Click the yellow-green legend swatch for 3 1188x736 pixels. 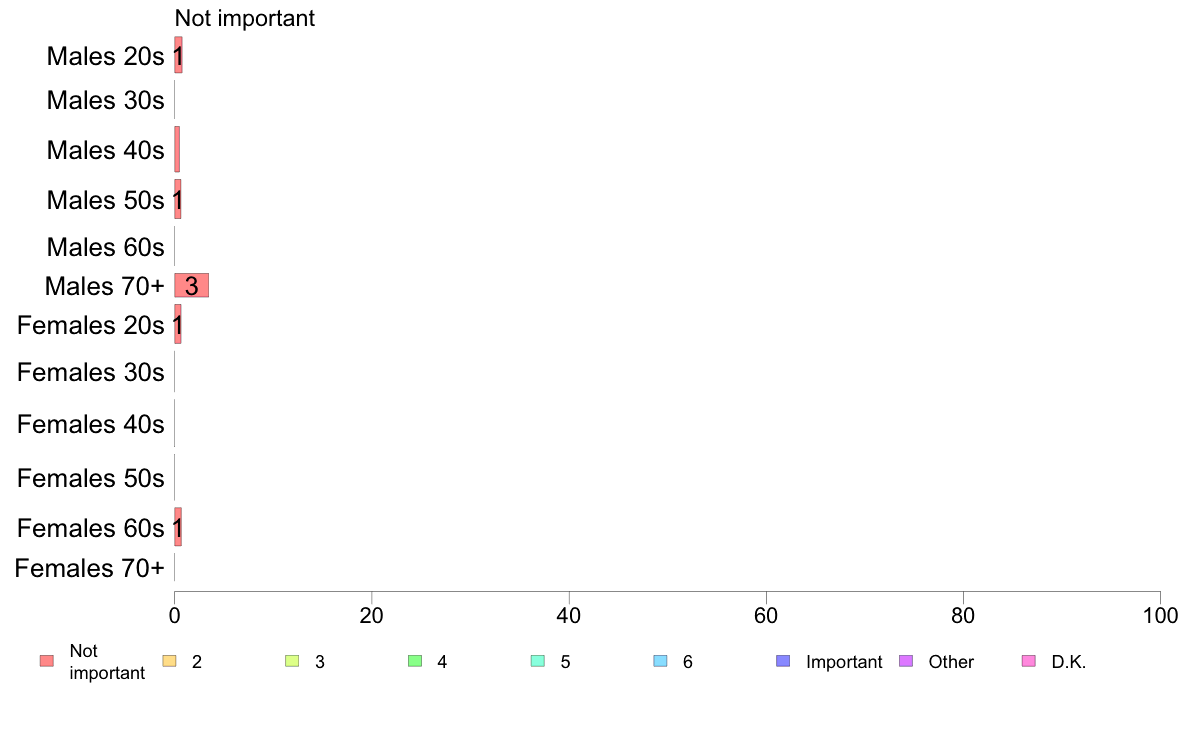[x=292, y=661]
